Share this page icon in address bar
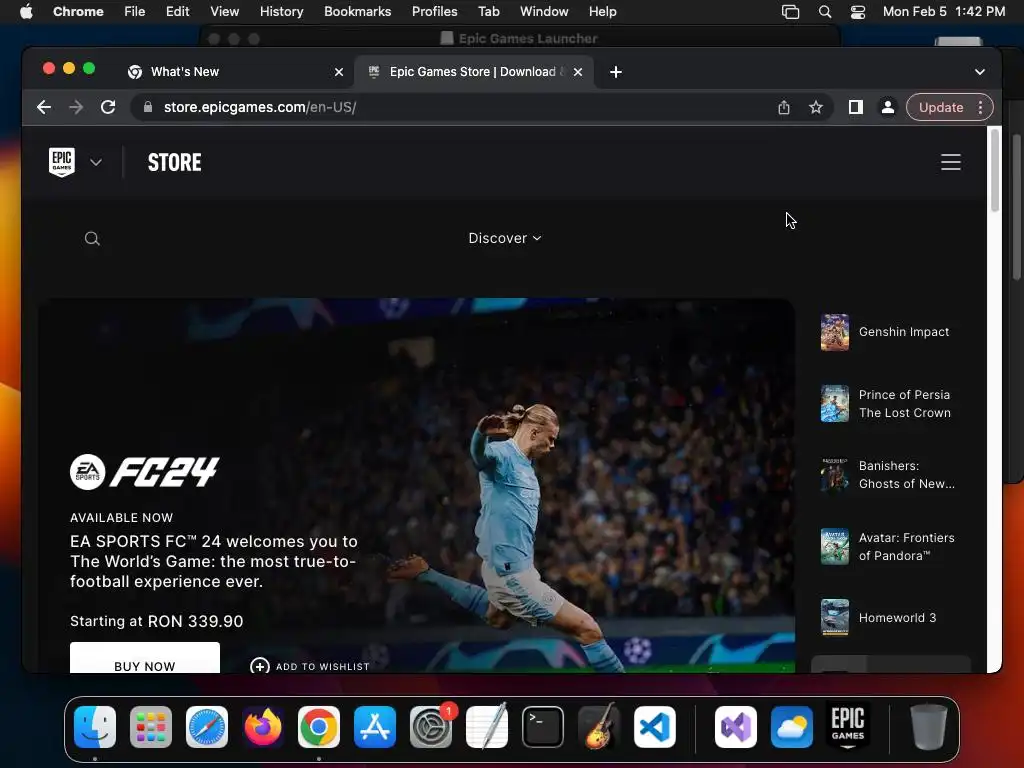This screenshot has height=768, width=1024. 784,107
